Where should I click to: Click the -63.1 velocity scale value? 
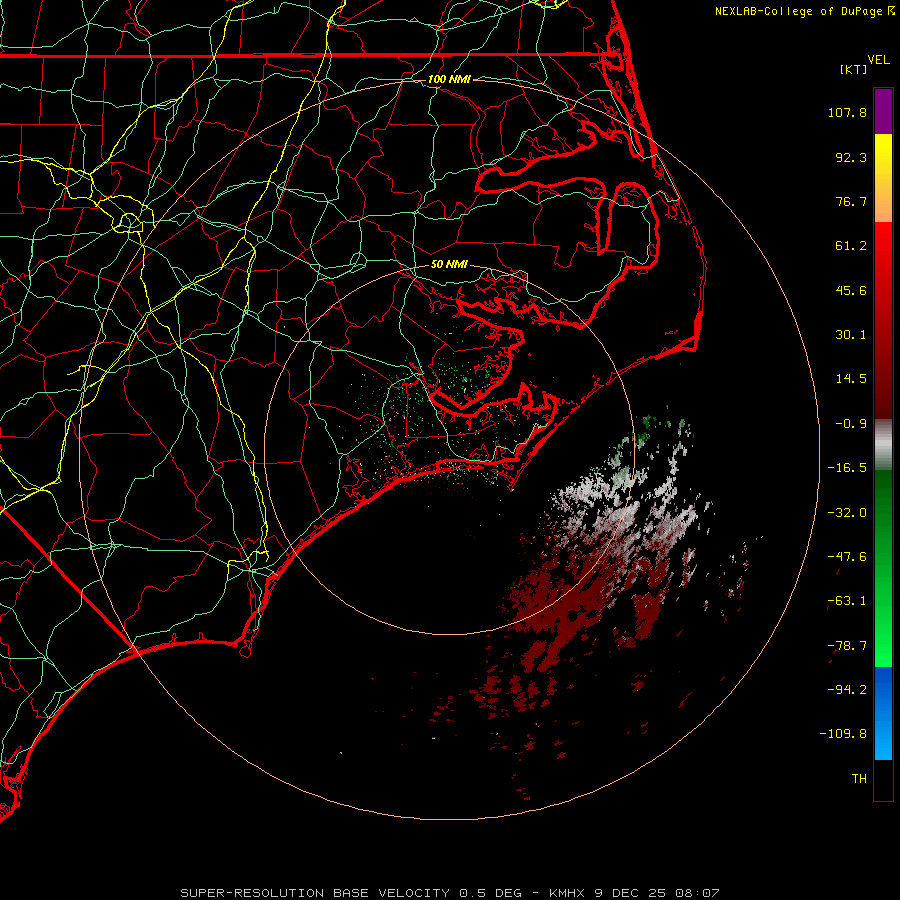point(847,601)
